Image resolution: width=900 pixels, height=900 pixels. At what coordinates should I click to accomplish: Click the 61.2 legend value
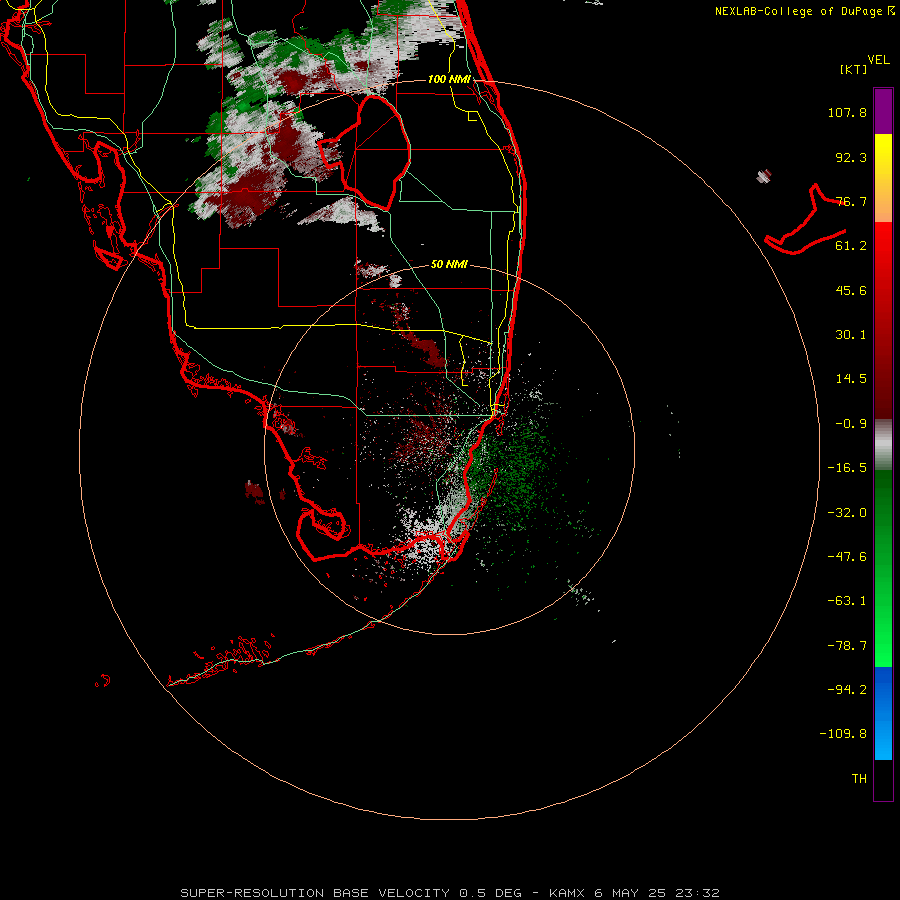(851, 246)
